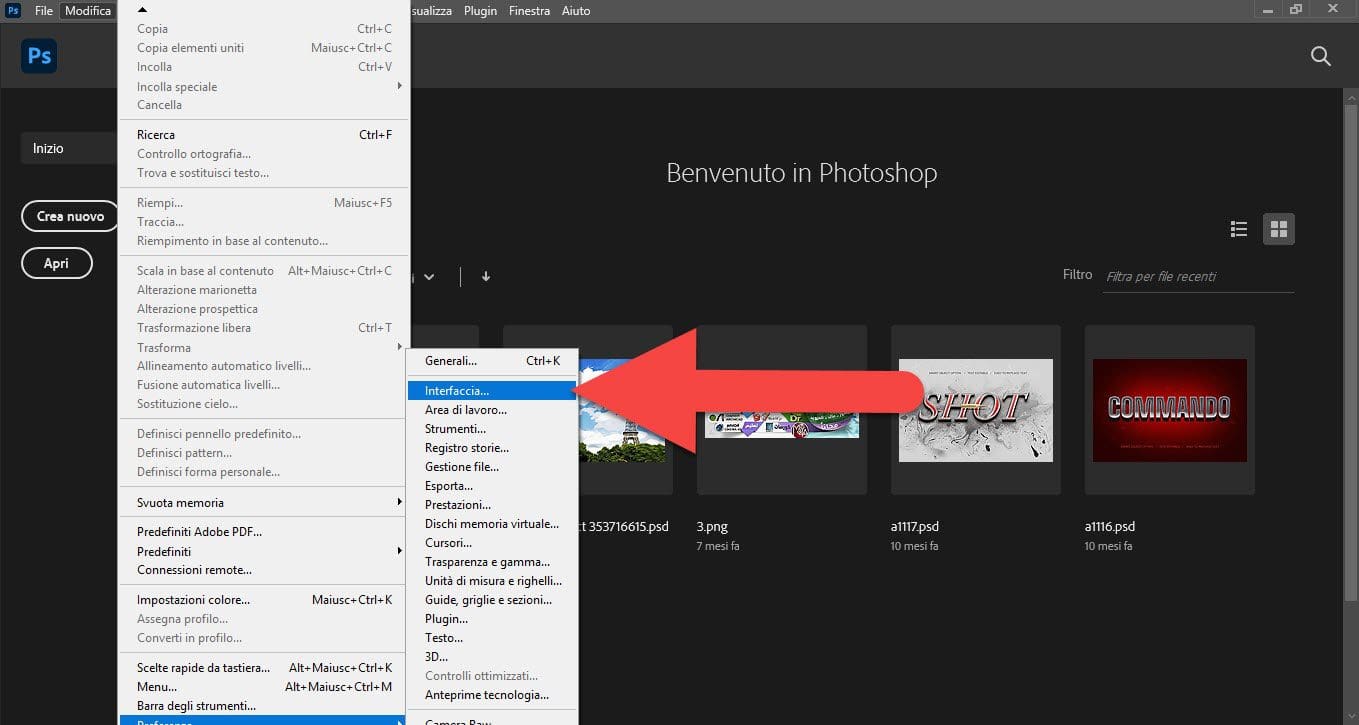Toggle sort direction arrow icon
Image resolution: width=1359 pixels, height=725 pixels.
[x=486, y=276]
